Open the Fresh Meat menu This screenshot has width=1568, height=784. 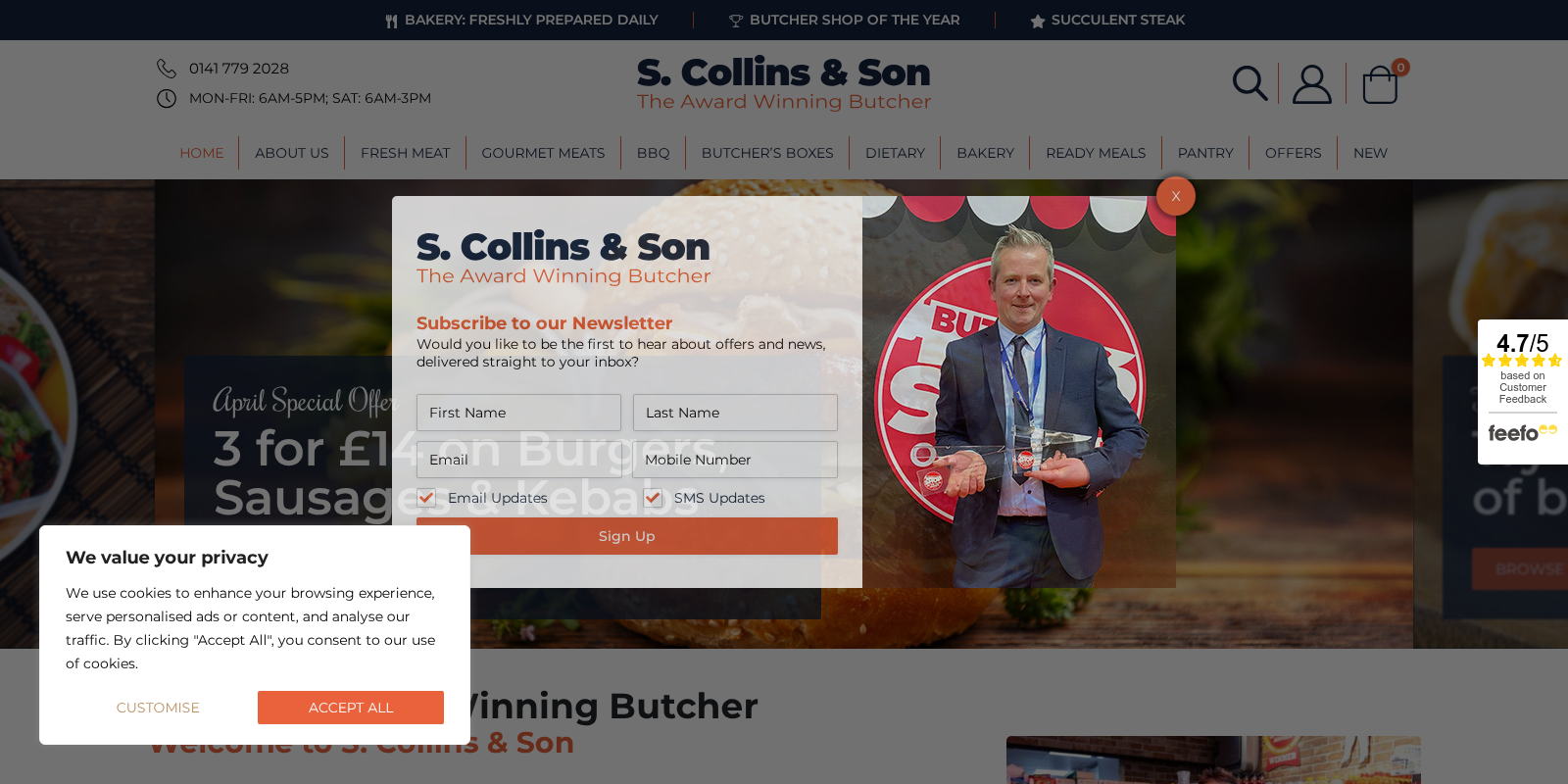(406, 153)
